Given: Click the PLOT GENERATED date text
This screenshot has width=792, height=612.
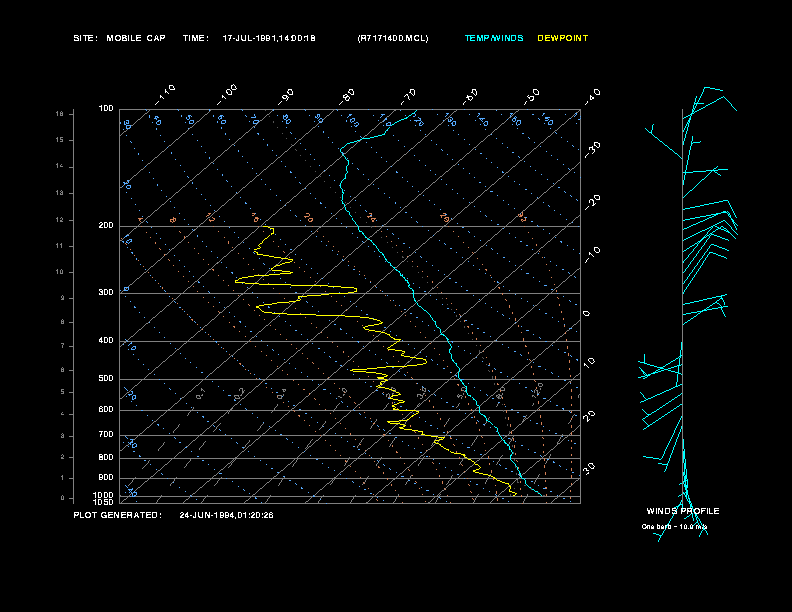Looking at the screenshot, I should point(226,515).
